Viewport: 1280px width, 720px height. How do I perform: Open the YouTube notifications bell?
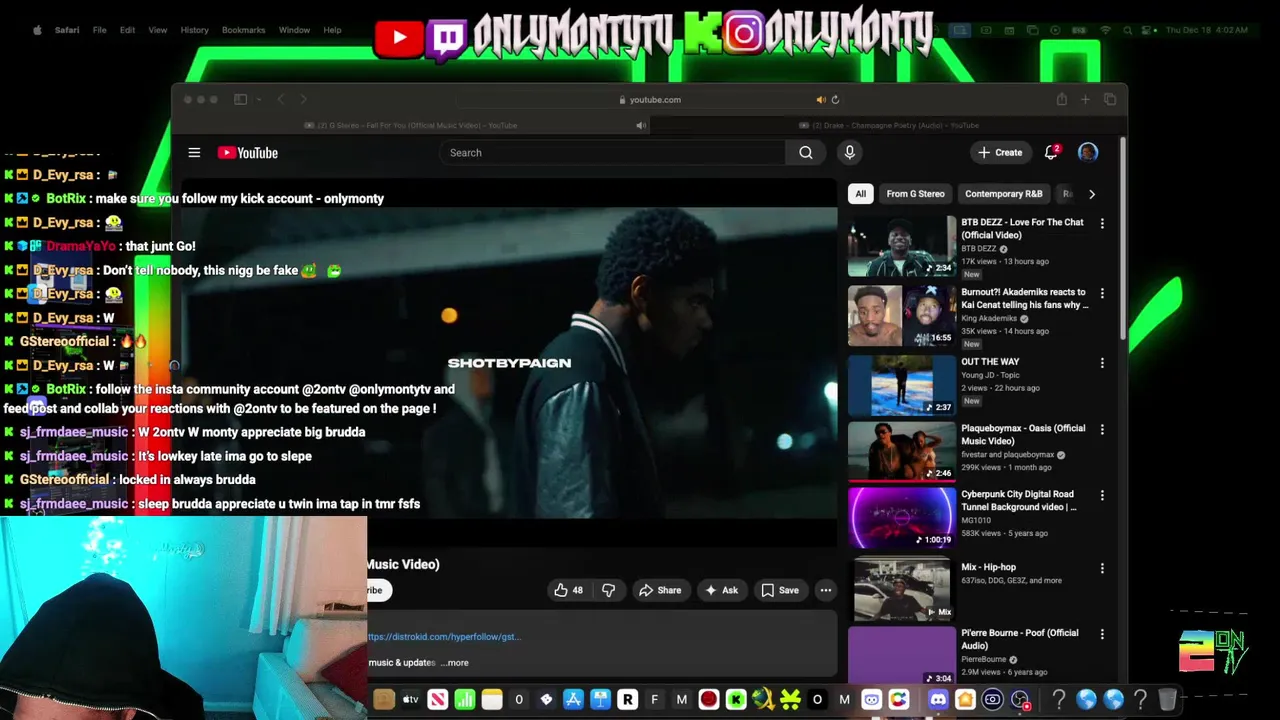(1051, 152)
